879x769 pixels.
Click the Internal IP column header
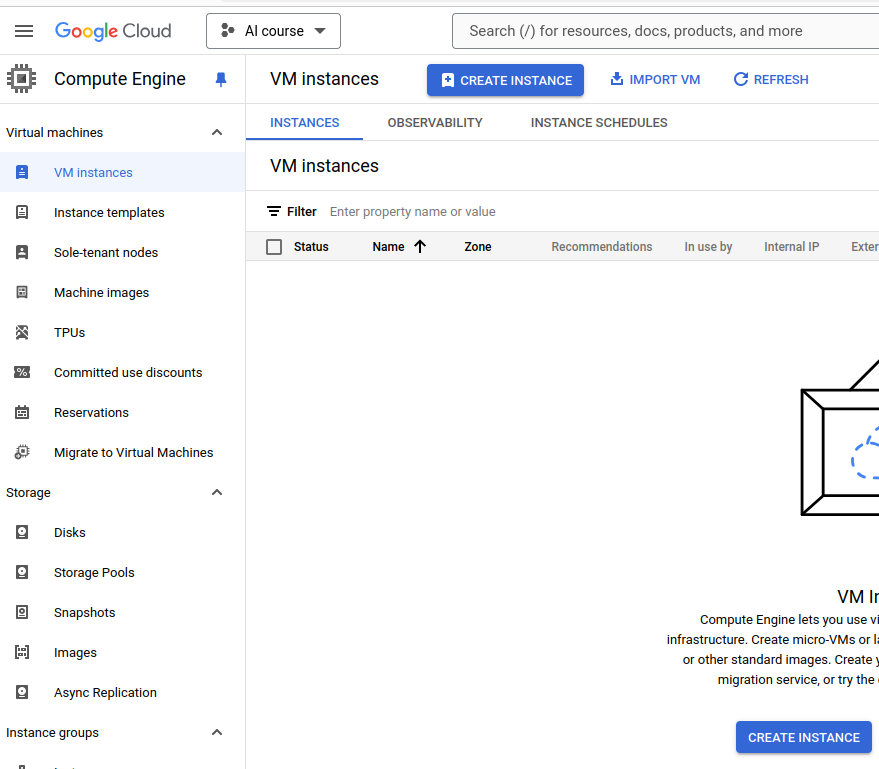[x=791, y=247]
